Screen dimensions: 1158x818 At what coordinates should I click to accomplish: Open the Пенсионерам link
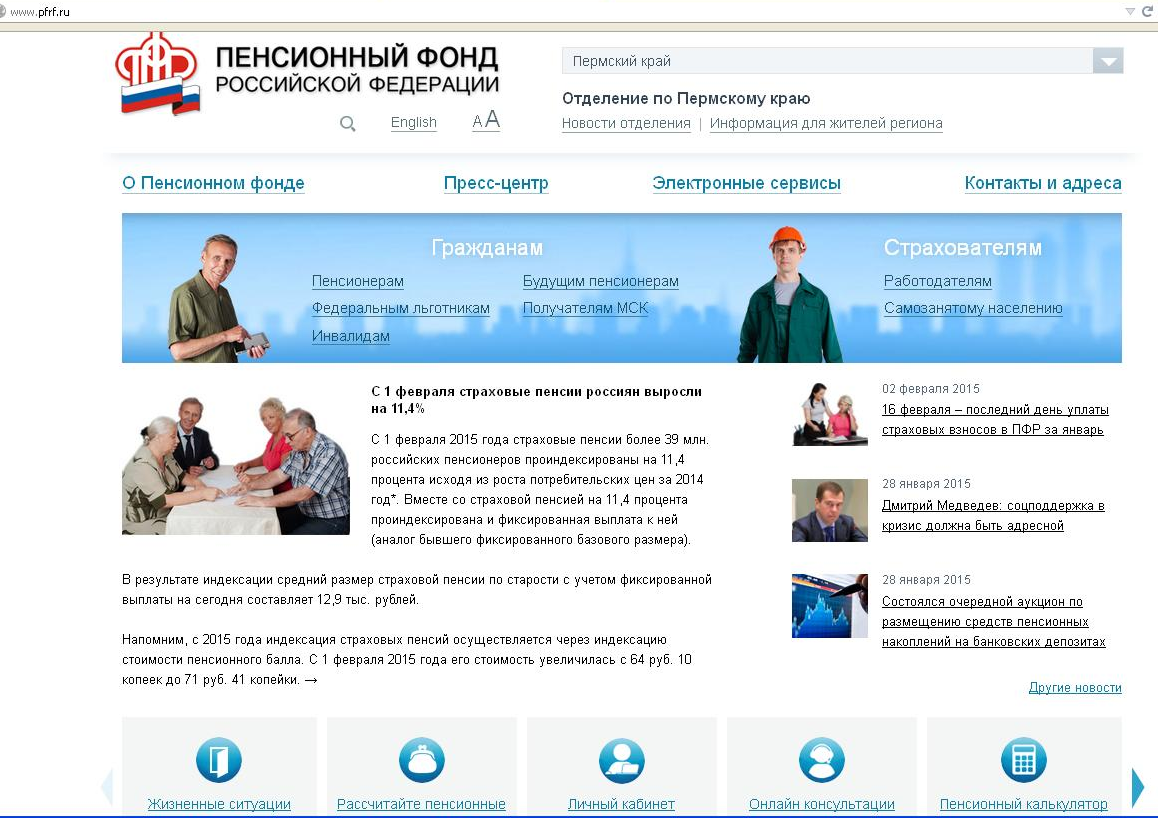(x=357, y=281)
